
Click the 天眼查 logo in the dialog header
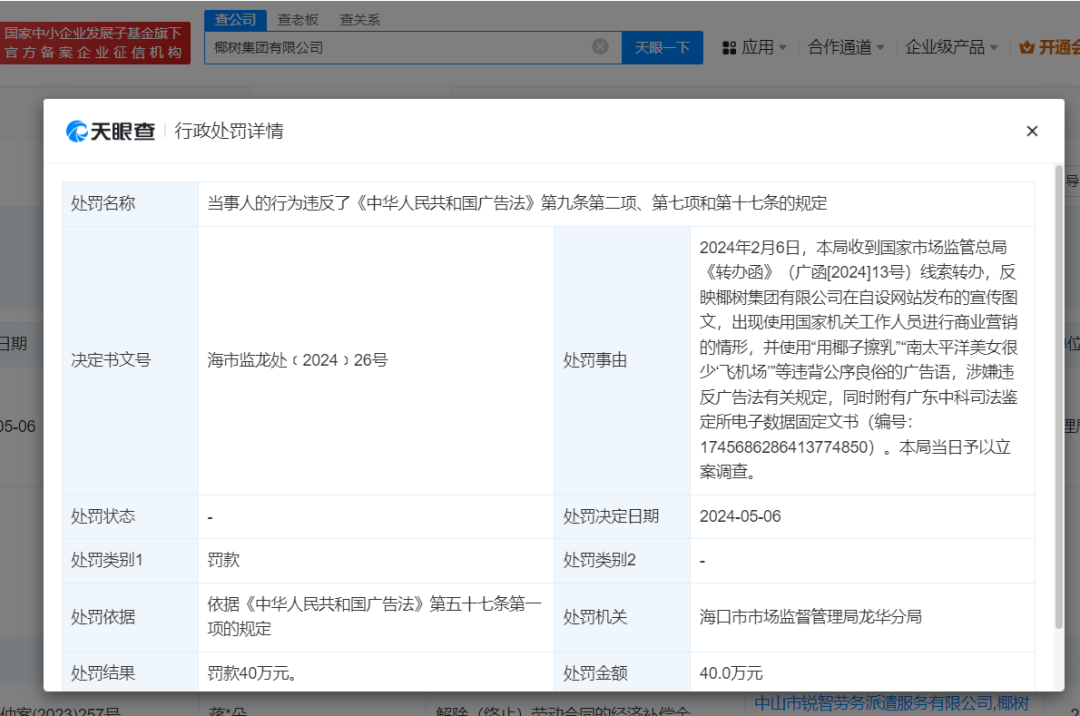(111, 131)
